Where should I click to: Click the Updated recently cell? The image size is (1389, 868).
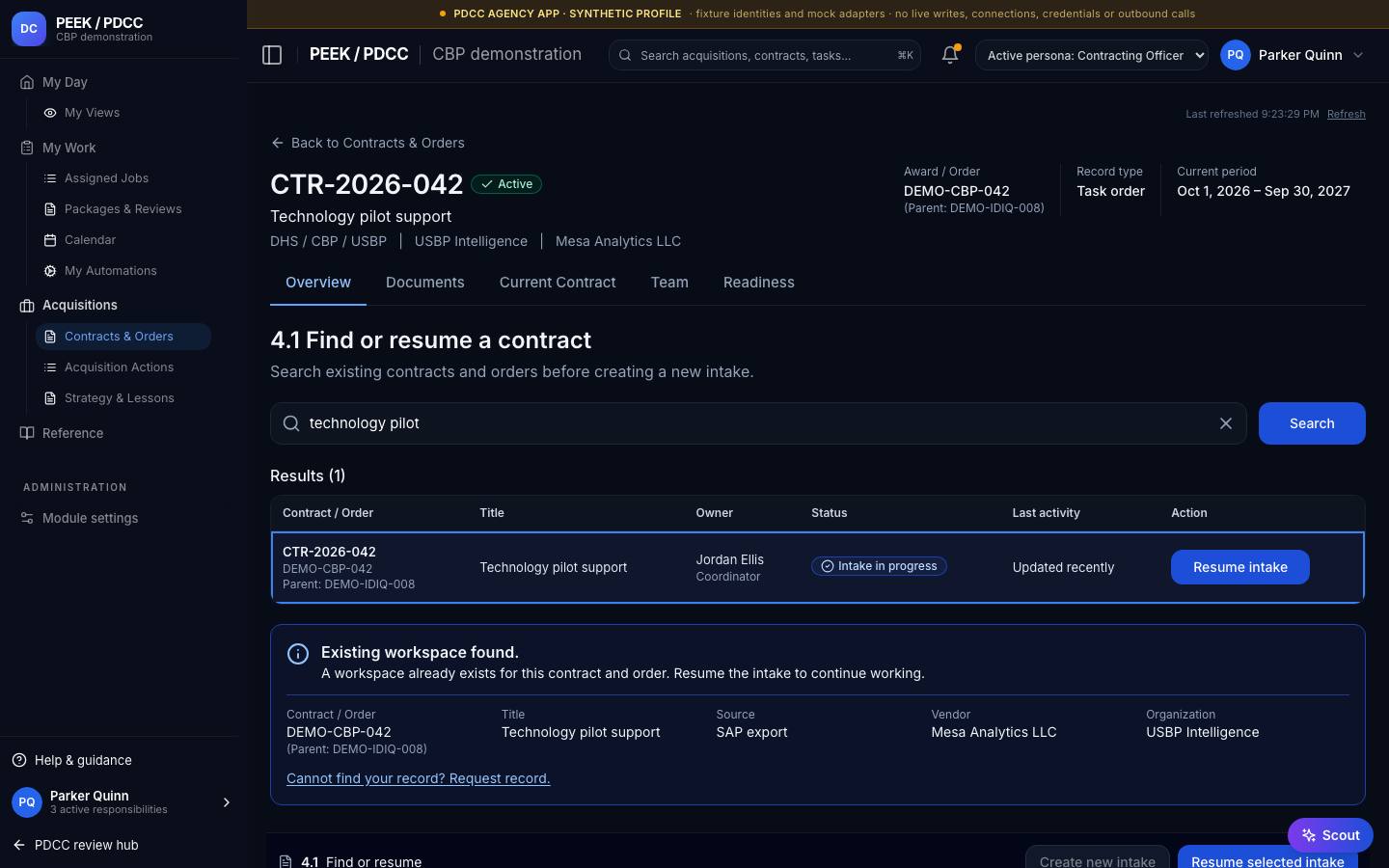[1063, 567]
